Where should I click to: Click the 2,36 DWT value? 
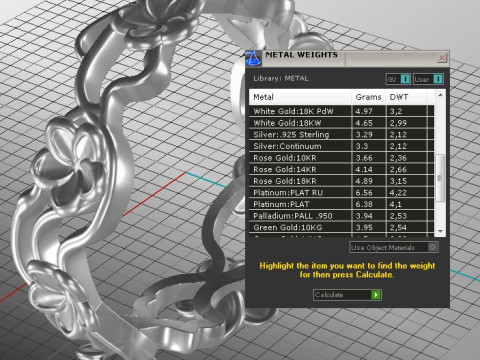[398, 158]
